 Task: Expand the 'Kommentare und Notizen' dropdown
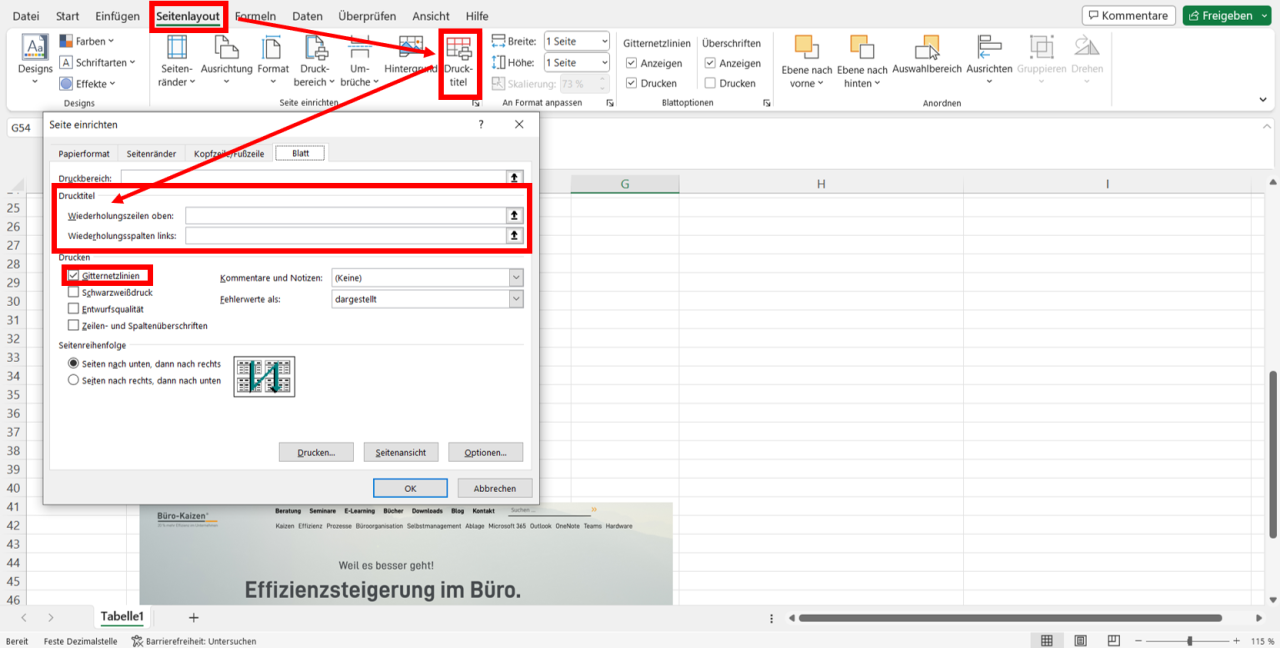515,277
